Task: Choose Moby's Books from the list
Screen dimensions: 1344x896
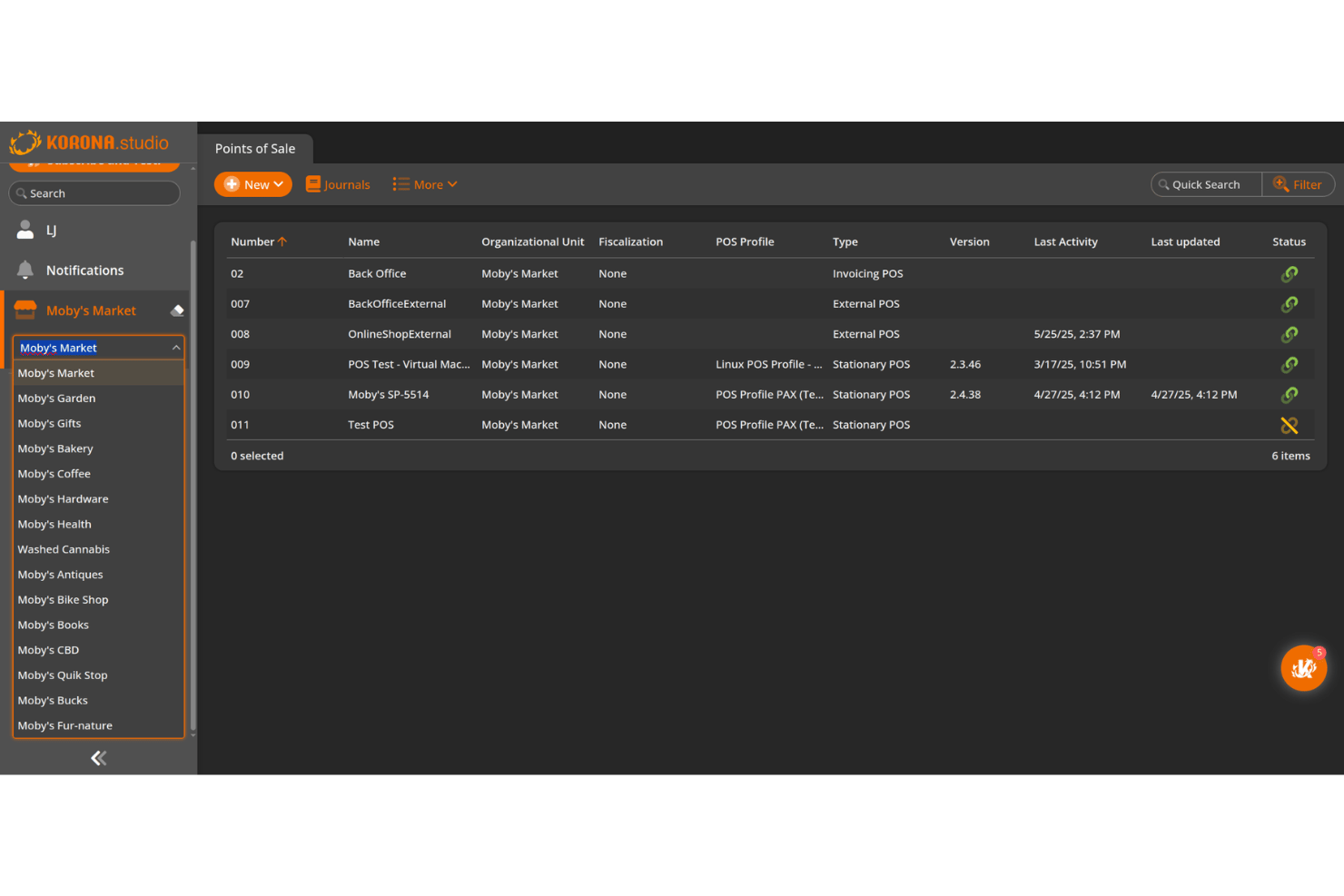Action: coord(99,625)
